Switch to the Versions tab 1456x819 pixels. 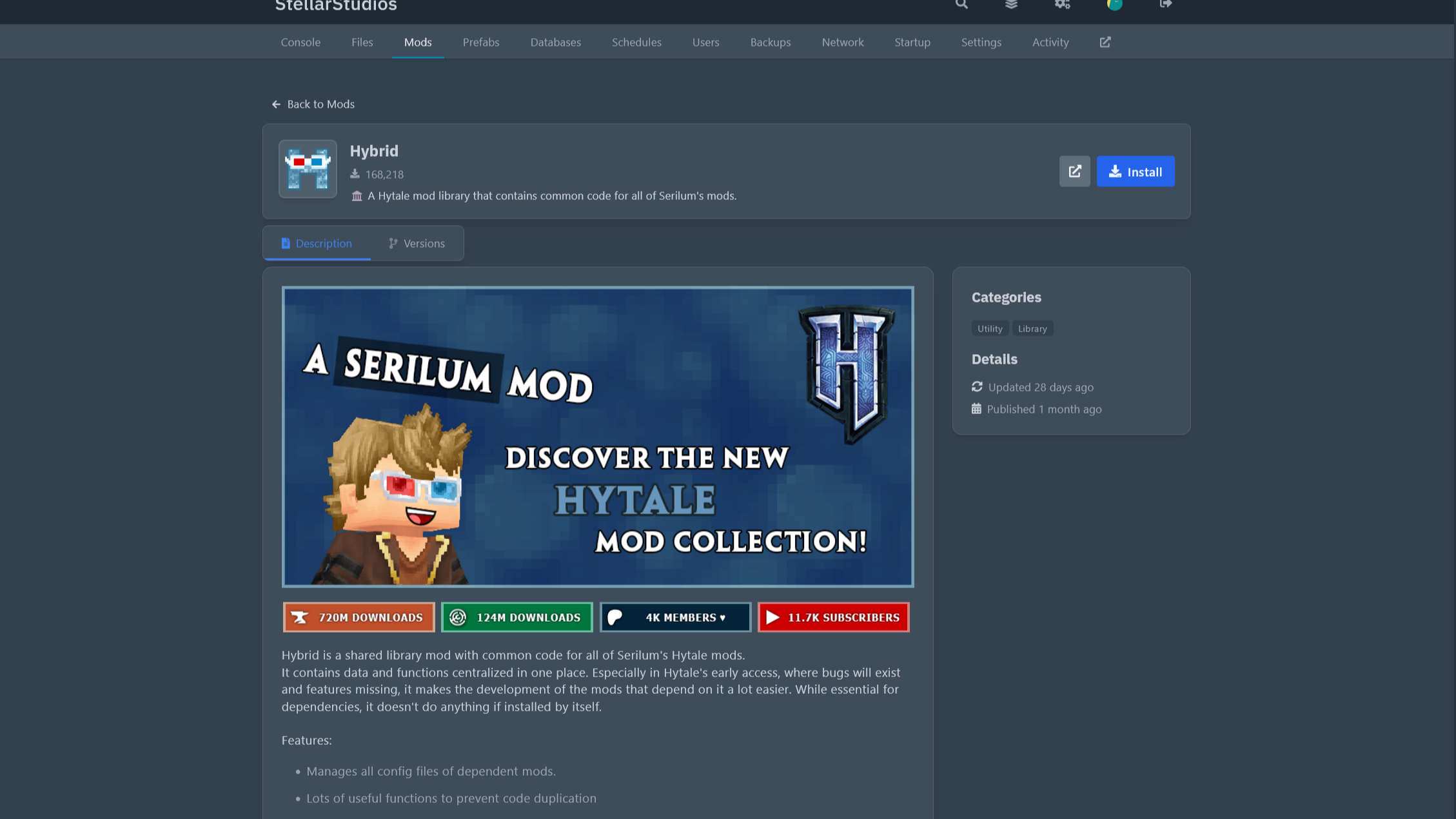pos(417,244)
